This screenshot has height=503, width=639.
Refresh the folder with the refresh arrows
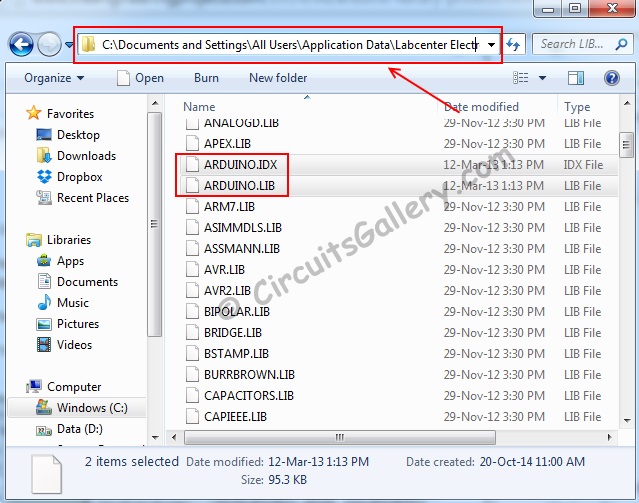(x=513, y=44)
